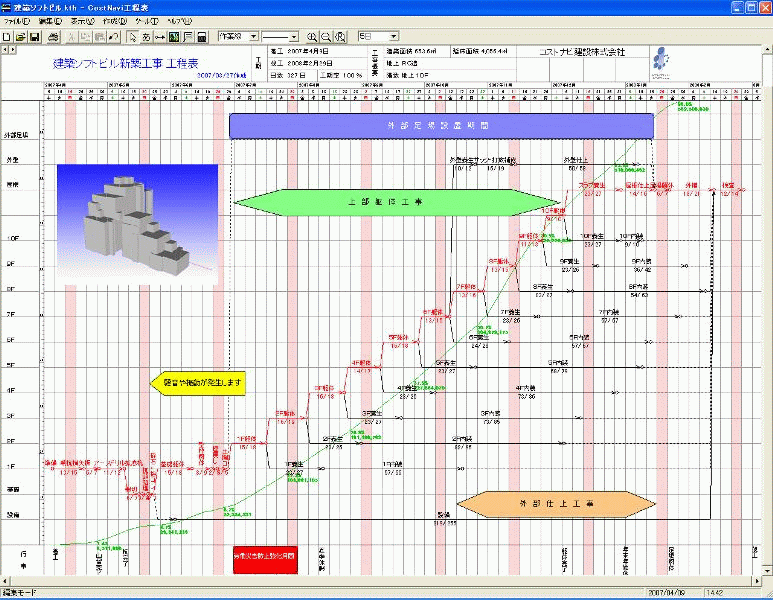Save the schedule with the floppy disk icon
Screen dimensions: 773x600
(x=34, y=37)
